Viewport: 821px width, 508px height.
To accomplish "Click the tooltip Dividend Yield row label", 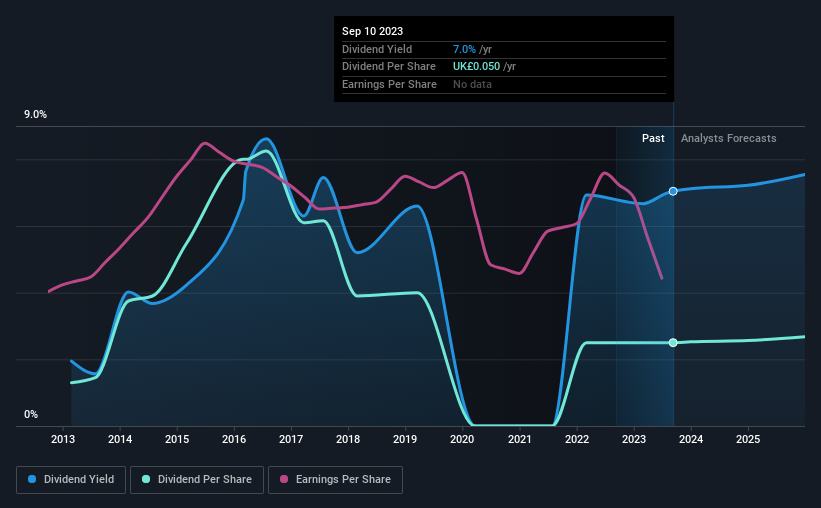I will click(377, 49).
